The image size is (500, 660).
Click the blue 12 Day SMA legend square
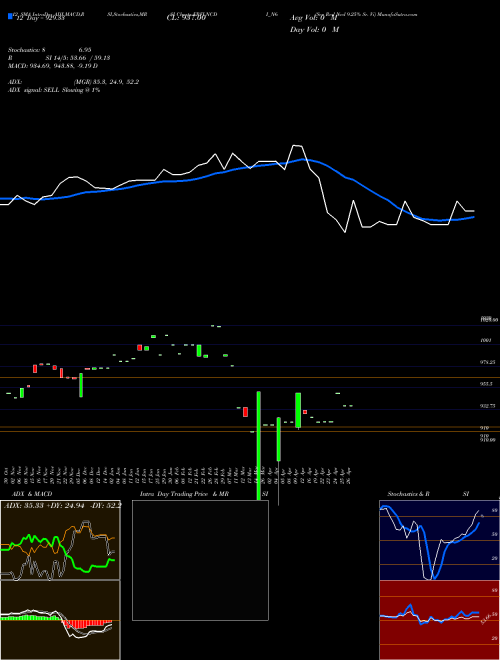(x=11, y=17)
